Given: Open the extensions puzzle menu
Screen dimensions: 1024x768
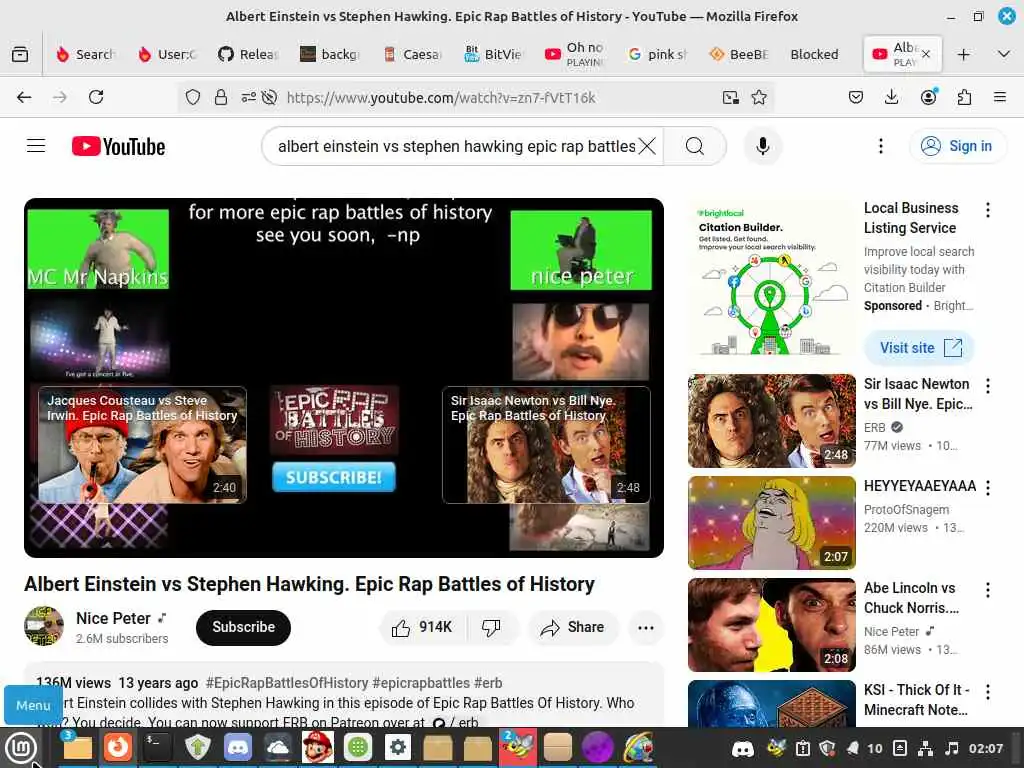Looking at the screenshot, I should [x=964, y=97].
